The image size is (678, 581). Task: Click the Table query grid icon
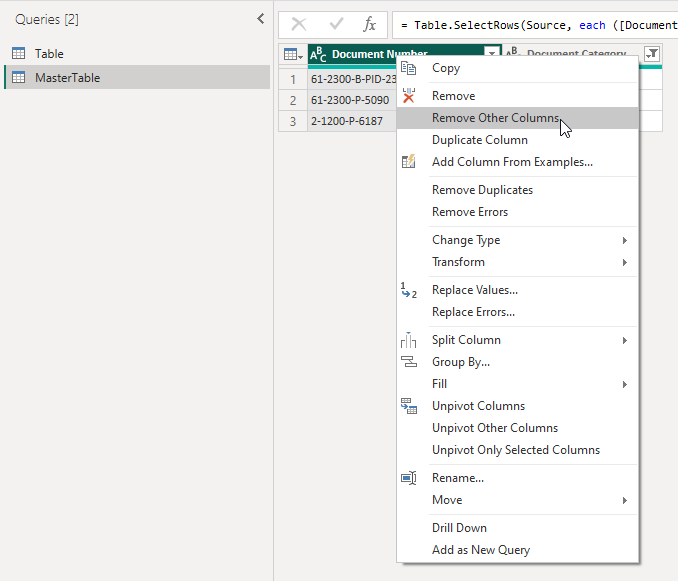tap(19, 53)
